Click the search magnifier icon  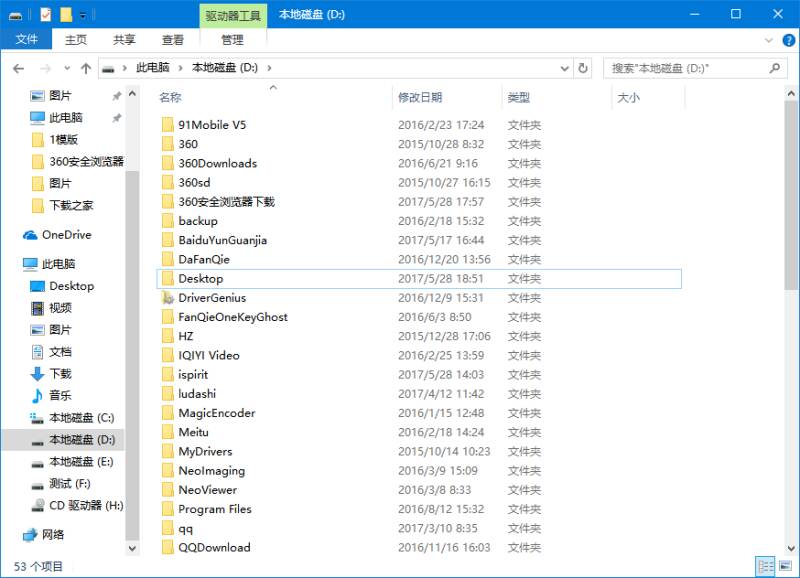775,68
